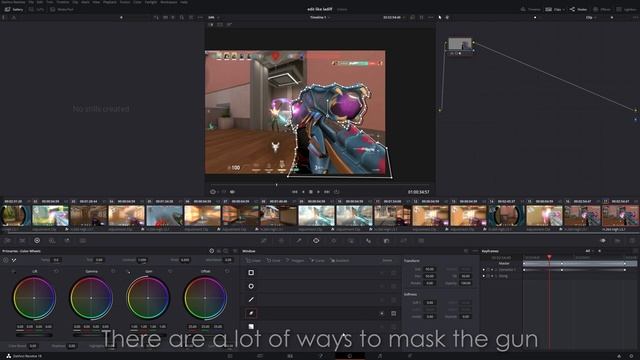This screenshot has height=360, width=640.
Task: Open the Timeline 1 name dropdown
Action: tap(319, 18)
